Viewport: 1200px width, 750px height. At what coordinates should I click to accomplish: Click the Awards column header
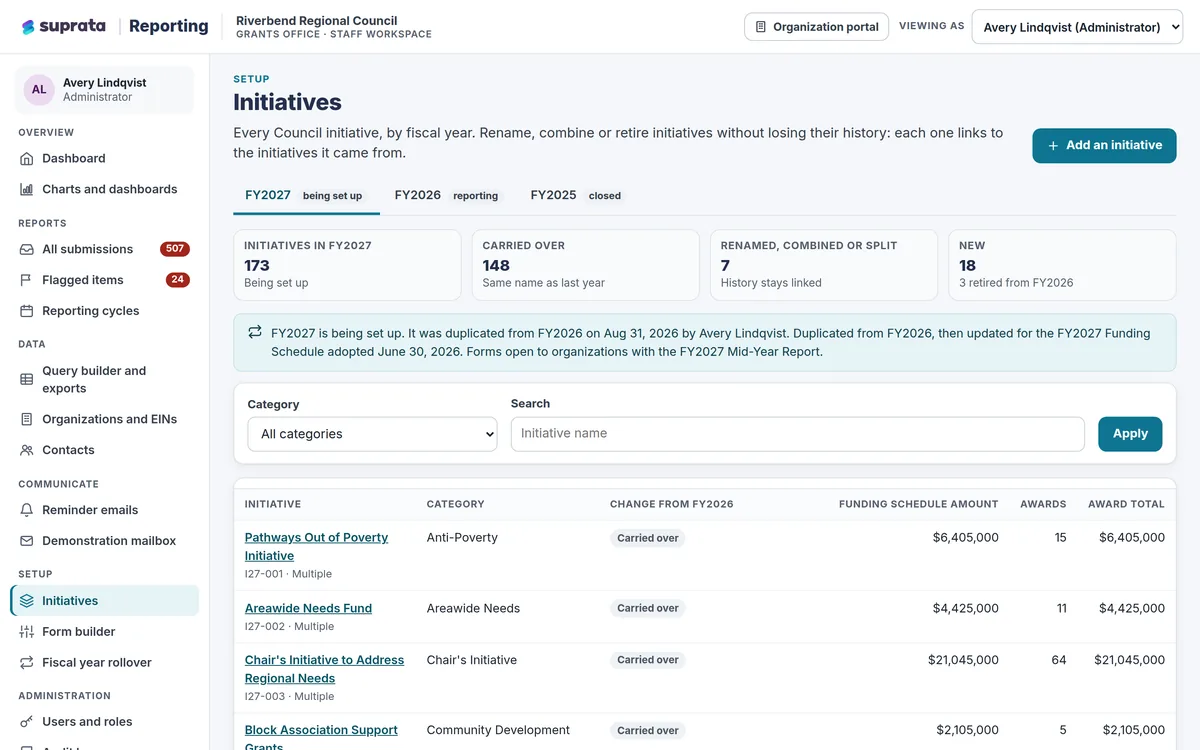tap(1043, 504)
